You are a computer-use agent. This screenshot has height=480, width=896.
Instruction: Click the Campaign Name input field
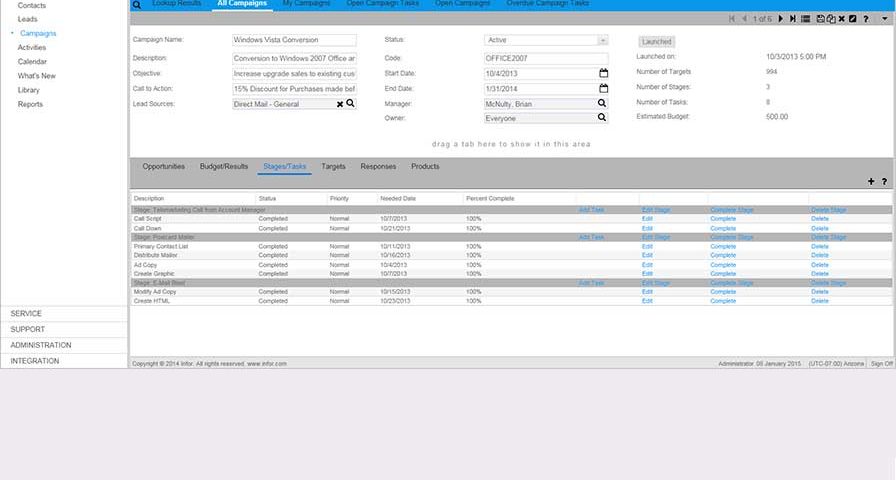click(294, 40)
